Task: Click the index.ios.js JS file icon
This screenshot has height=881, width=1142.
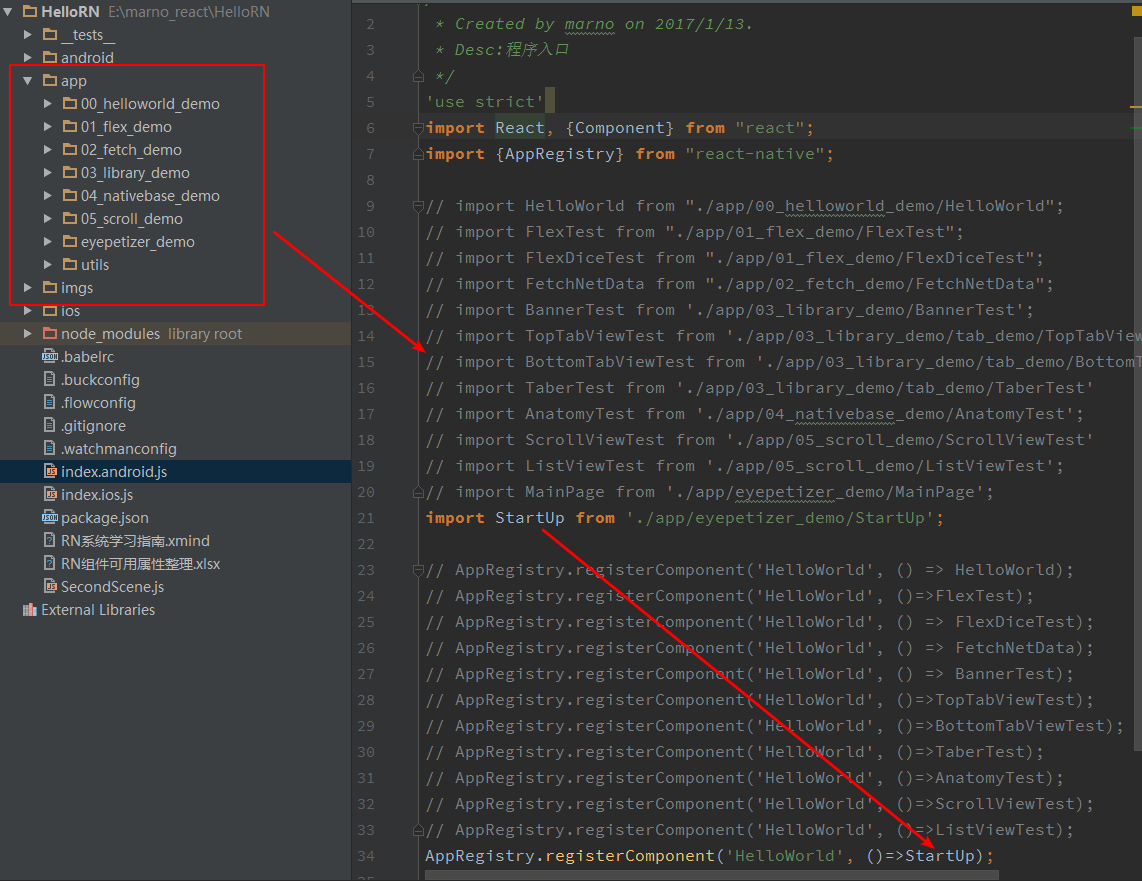Action: pyautogui.click(x=50, y=494)
